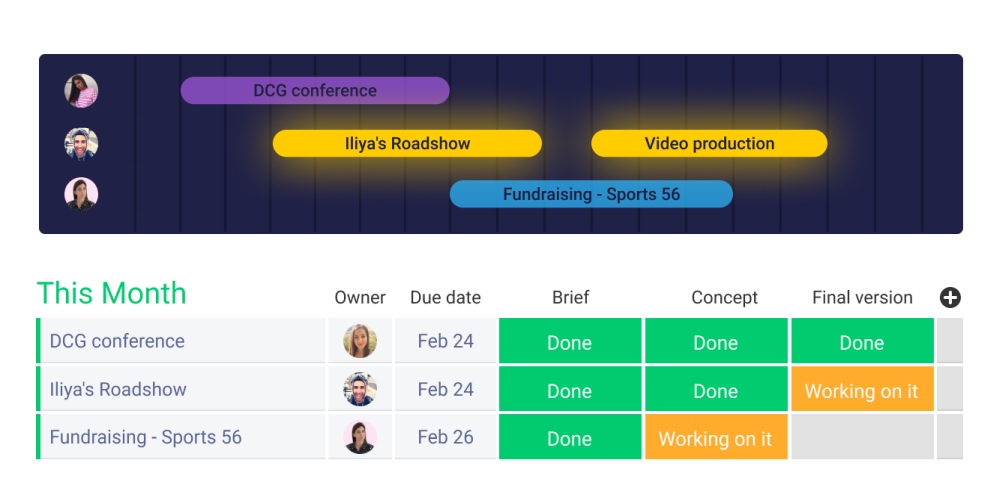Set the empty Final version cell for Fundraising
This screenshot has height=500, width=1000.
pyautogui.click(x=861, y=438)
